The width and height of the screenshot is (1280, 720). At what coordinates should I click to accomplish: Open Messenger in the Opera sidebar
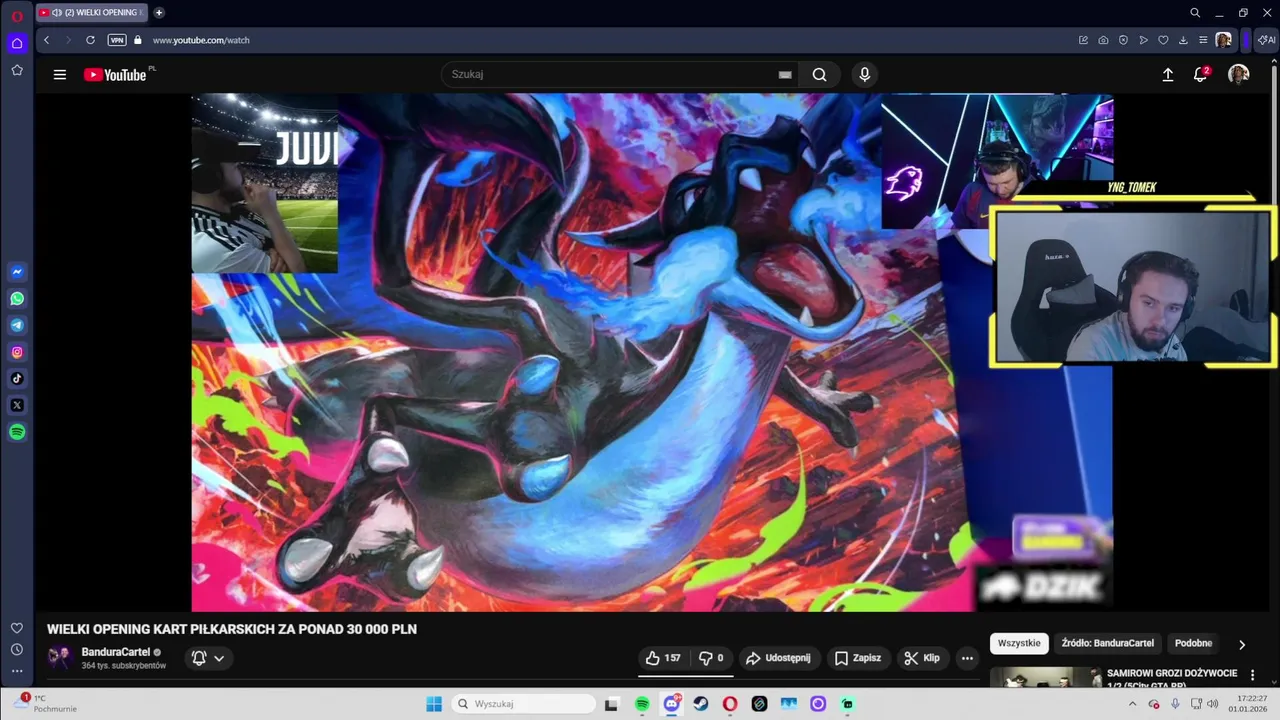(x=17, y=272)
